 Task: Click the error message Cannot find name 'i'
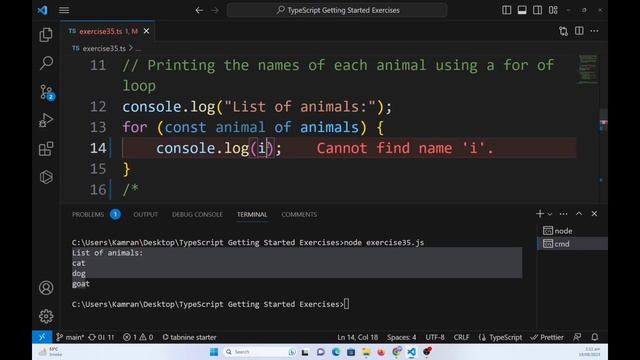405,148
